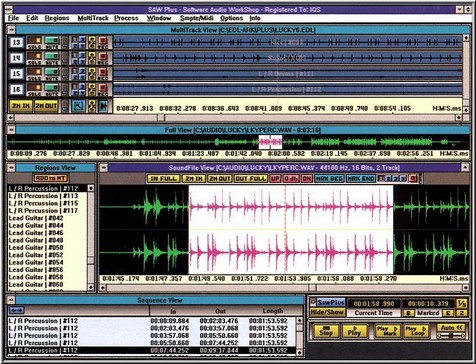Select region Lead Guitar | #042
This screenshot has width=476, height=364.
coord(47,218)
